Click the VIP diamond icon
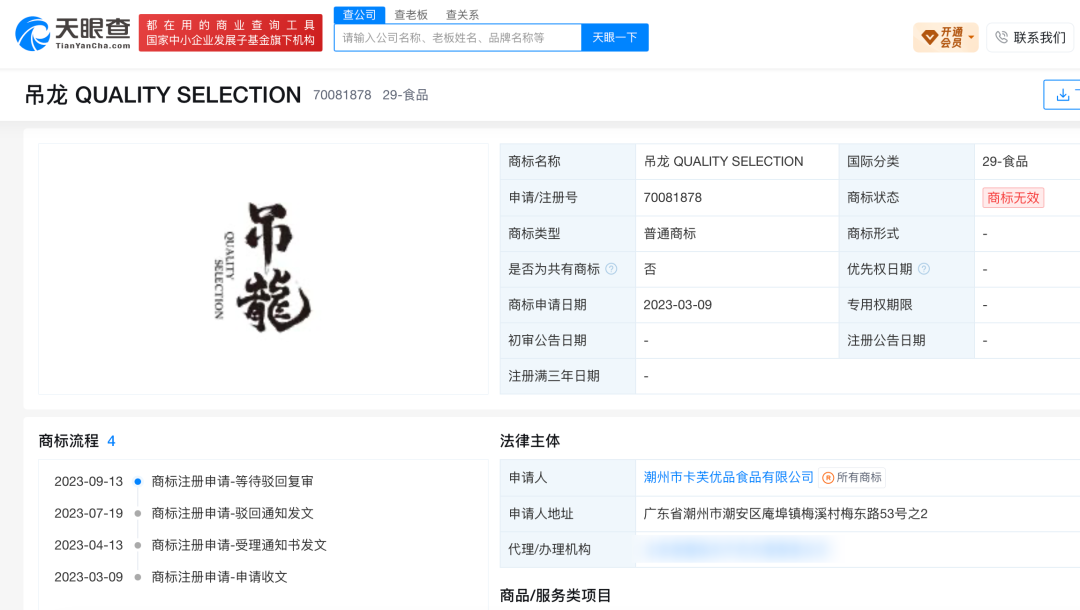 tap(929, 37)
